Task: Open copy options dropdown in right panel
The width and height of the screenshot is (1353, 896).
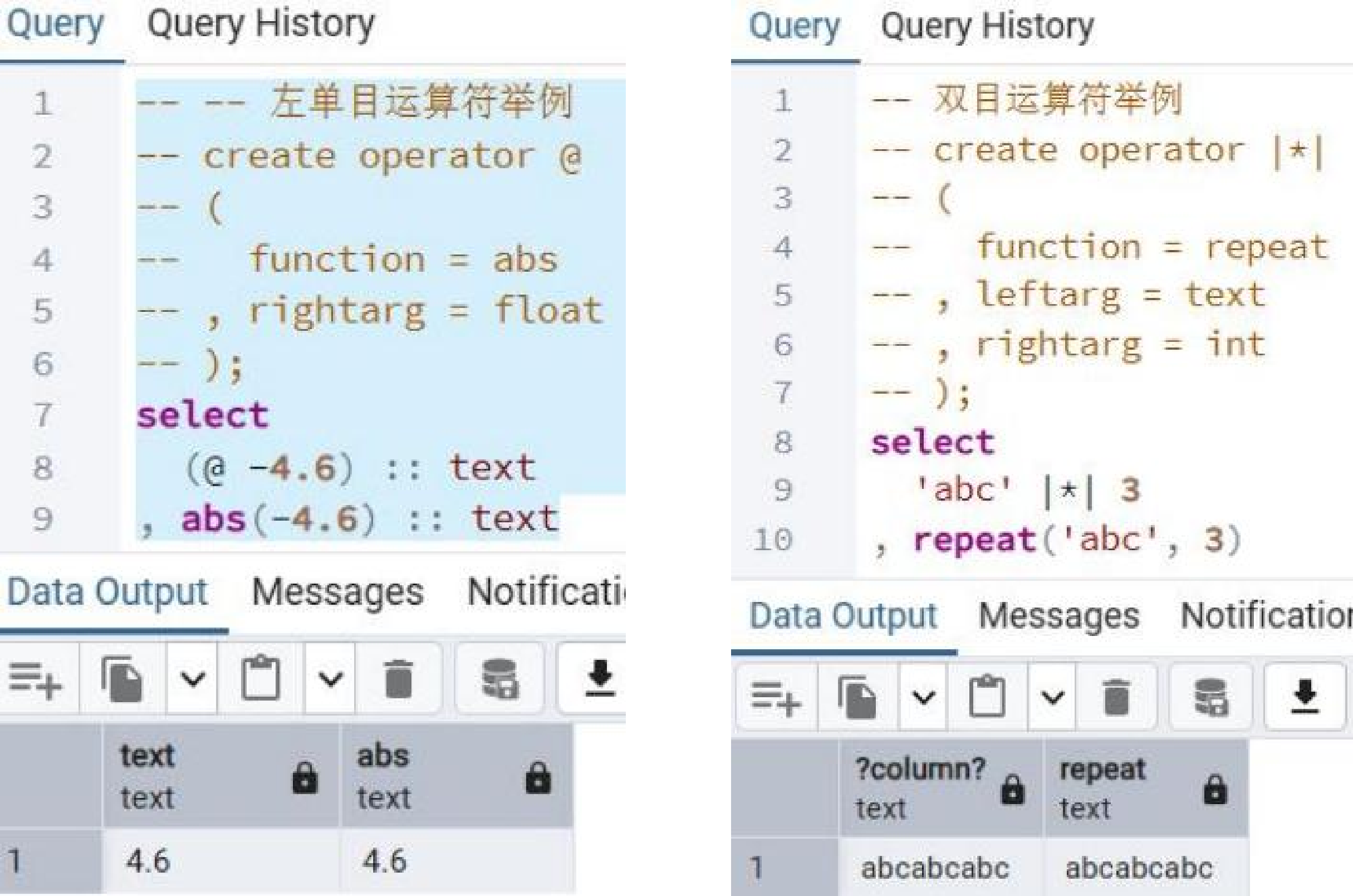Action: [x=923, y=697]
